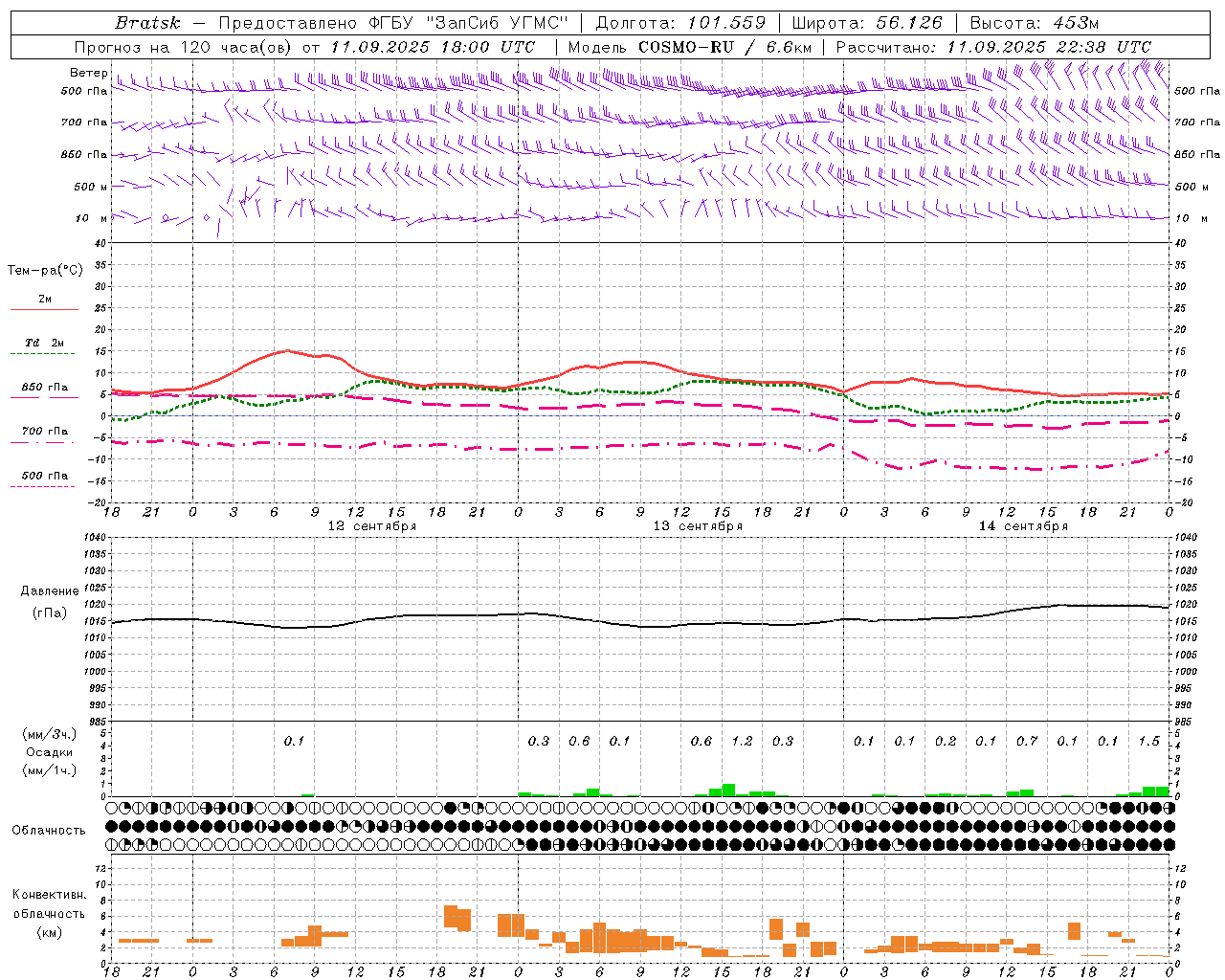Click the "12 сентября" date label
This screenshot has width=1225, height=980.
click(372, 526)
